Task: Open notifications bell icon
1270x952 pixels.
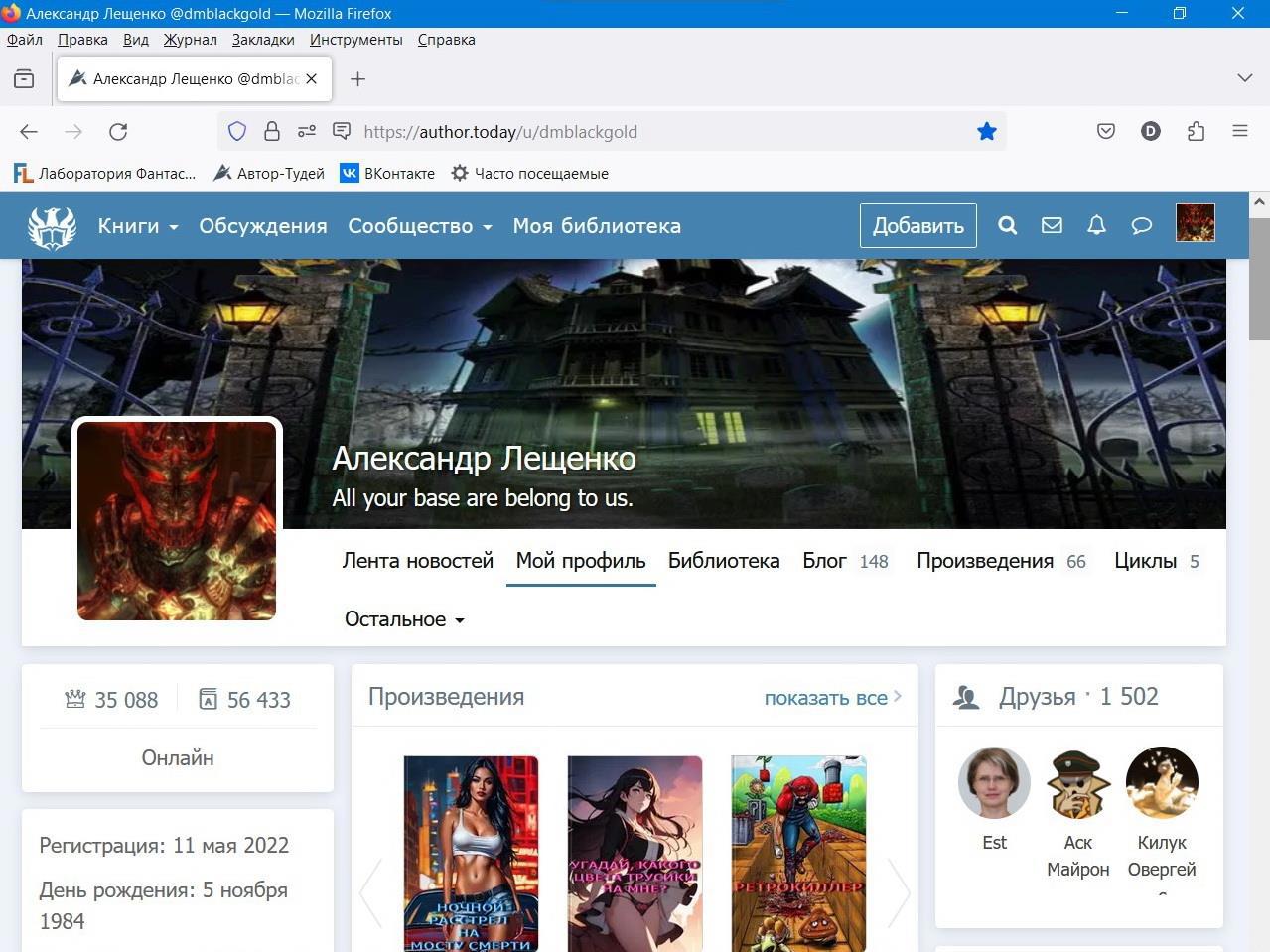Action: (1096, 226)
